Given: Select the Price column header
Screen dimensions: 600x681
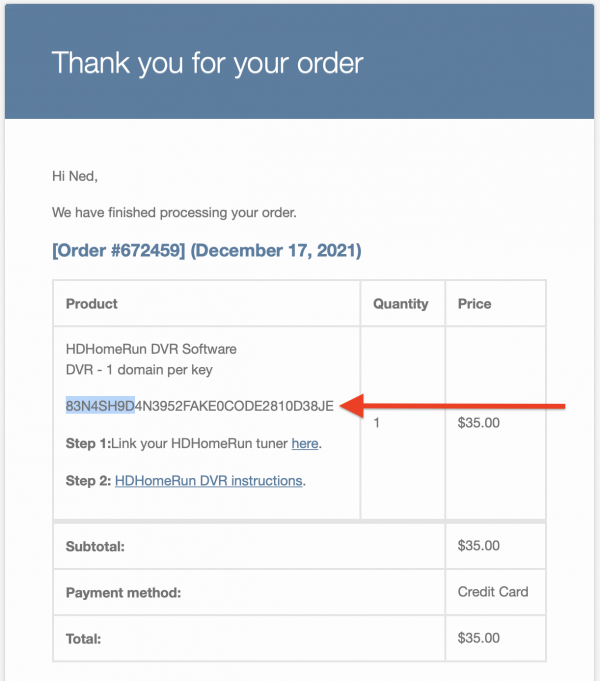Looking at the screenshot, I should pyautogui.click(x=474, y=304).
